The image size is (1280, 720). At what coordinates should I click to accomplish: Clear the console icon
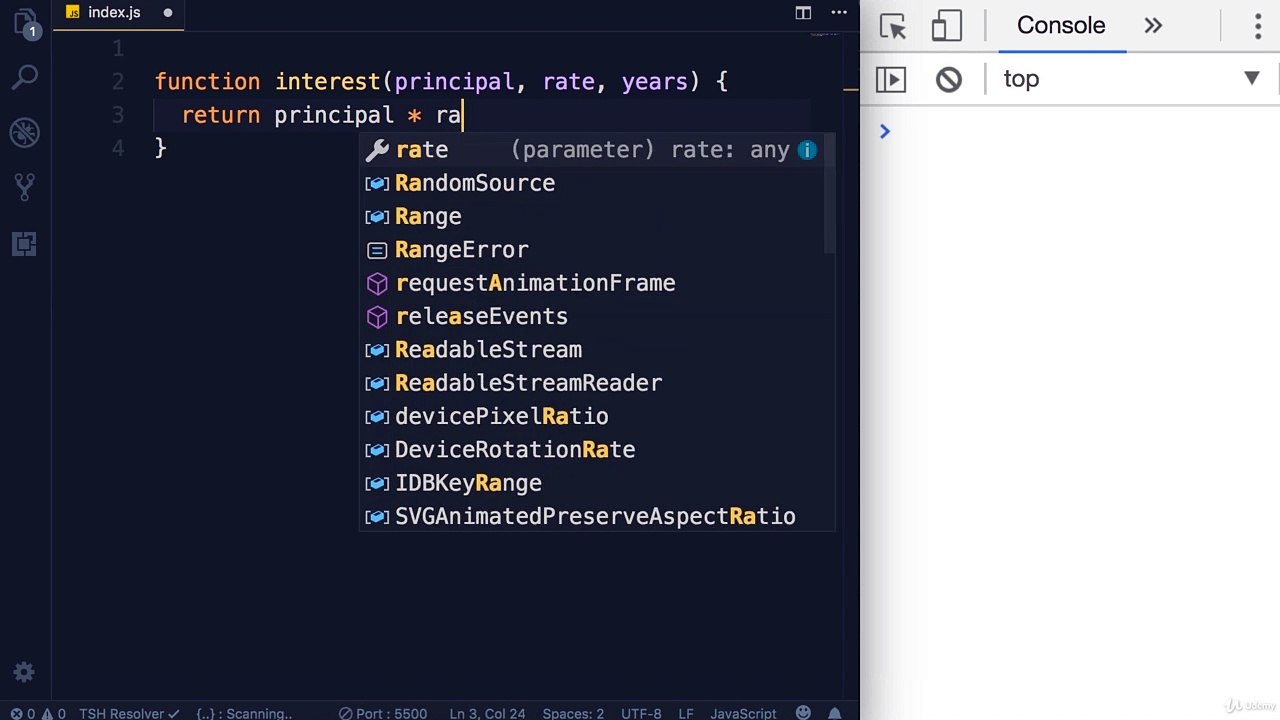[x=948, y=79]
